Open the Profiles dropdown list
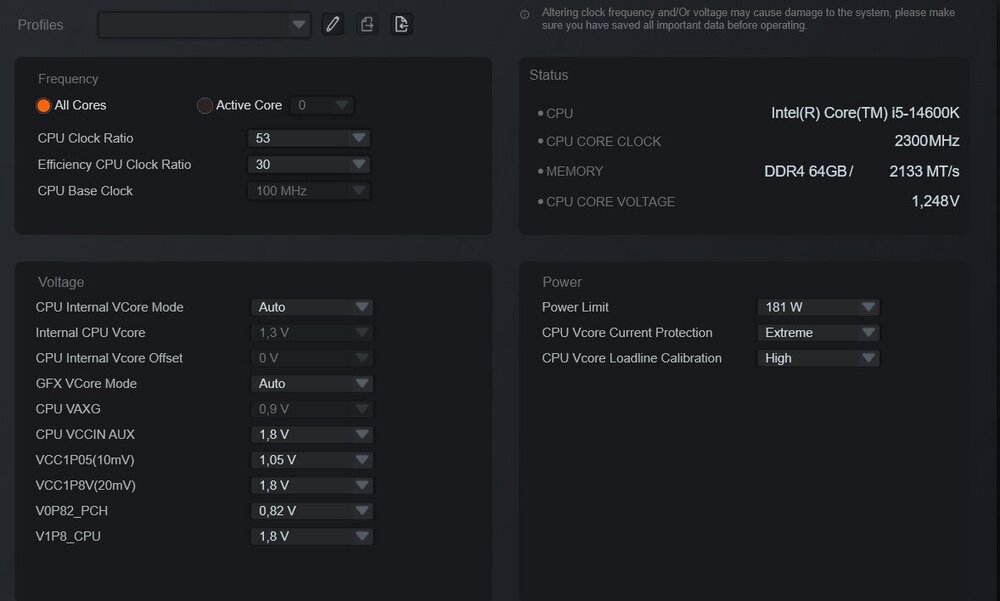Viewport: 1000px width, 601px height. coord(204,25)
